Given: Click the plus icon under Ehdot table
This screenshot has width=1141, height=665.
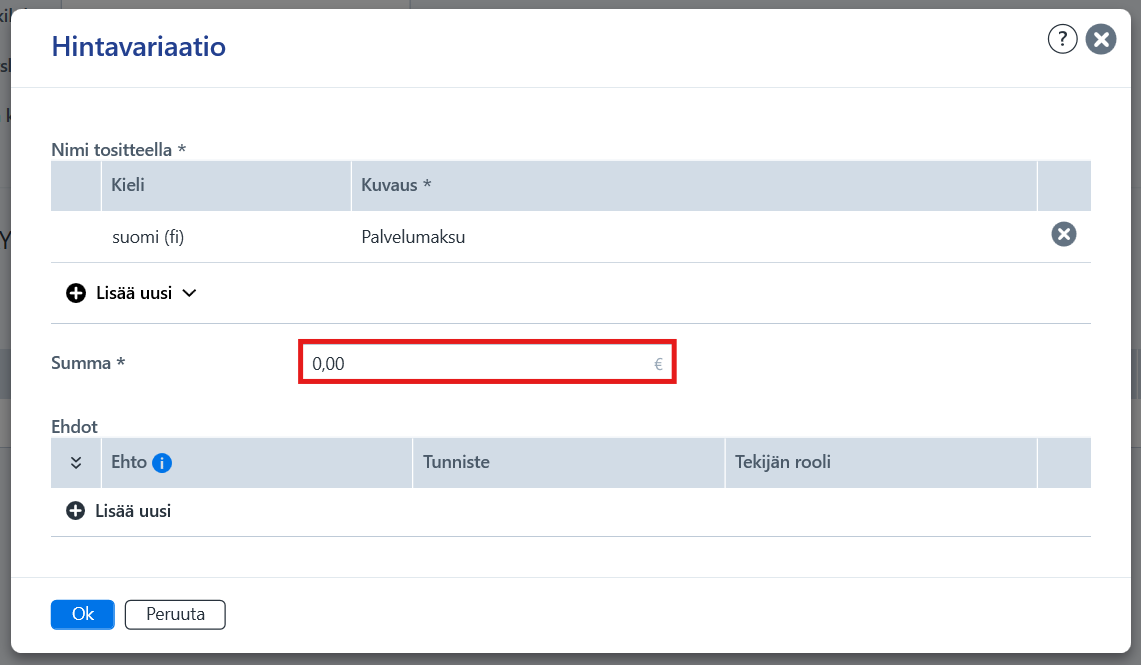Looking at the screenshot, I should click(75, 511).
